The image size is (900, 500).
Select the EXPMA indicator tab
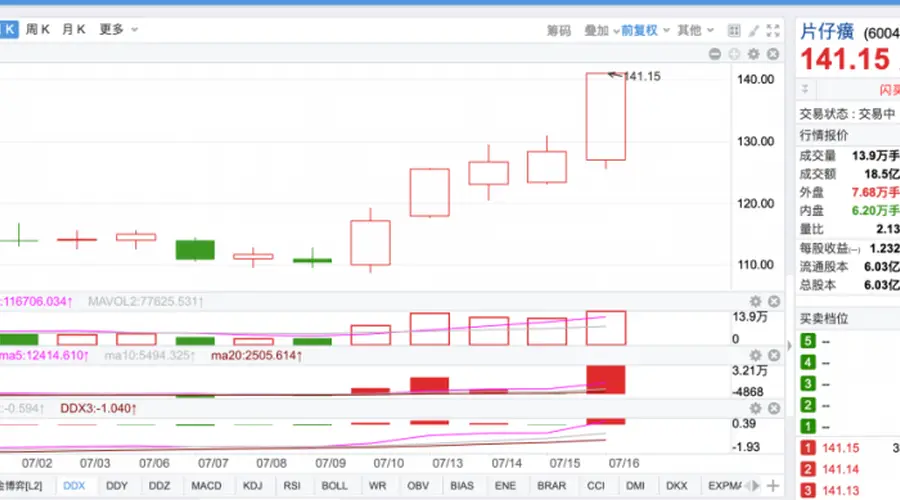coord(724,486)
